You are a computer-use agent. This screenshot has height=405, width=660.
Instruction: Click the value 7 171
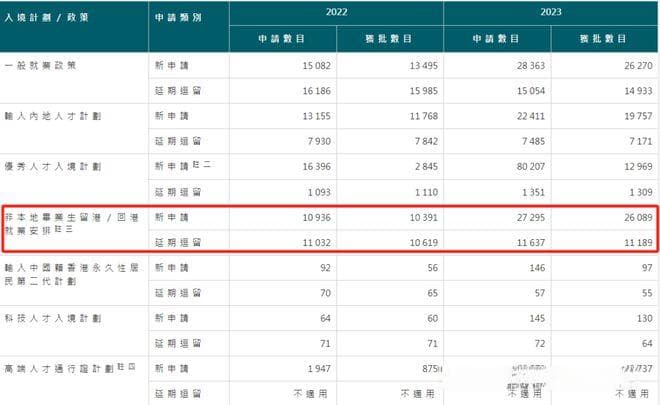click(x=641, y=141)
